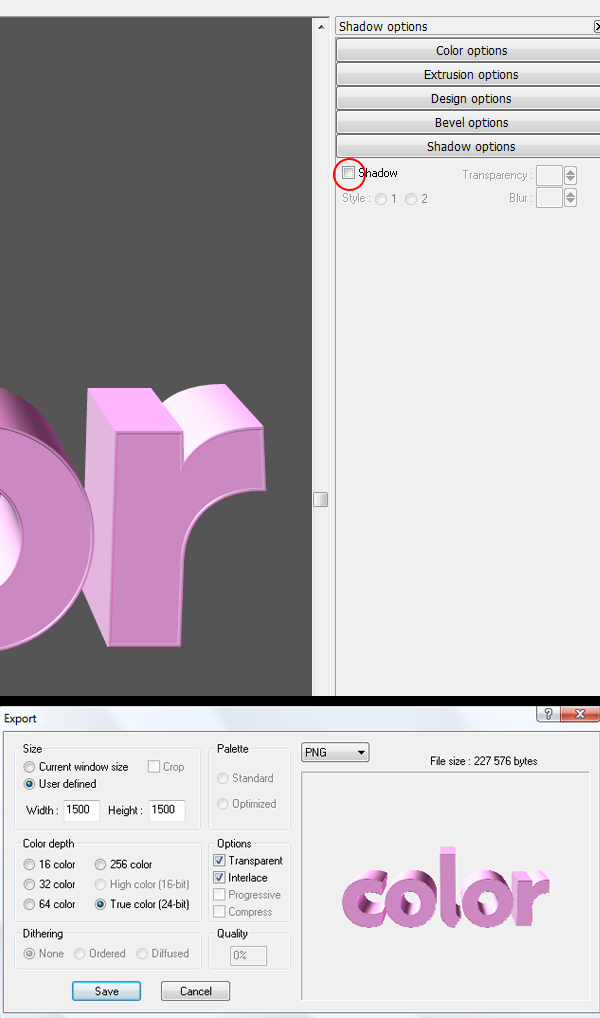This screenshot has height=1018, width=600.
Task: Select Current window size radio button
Action: tap(30, 767)
